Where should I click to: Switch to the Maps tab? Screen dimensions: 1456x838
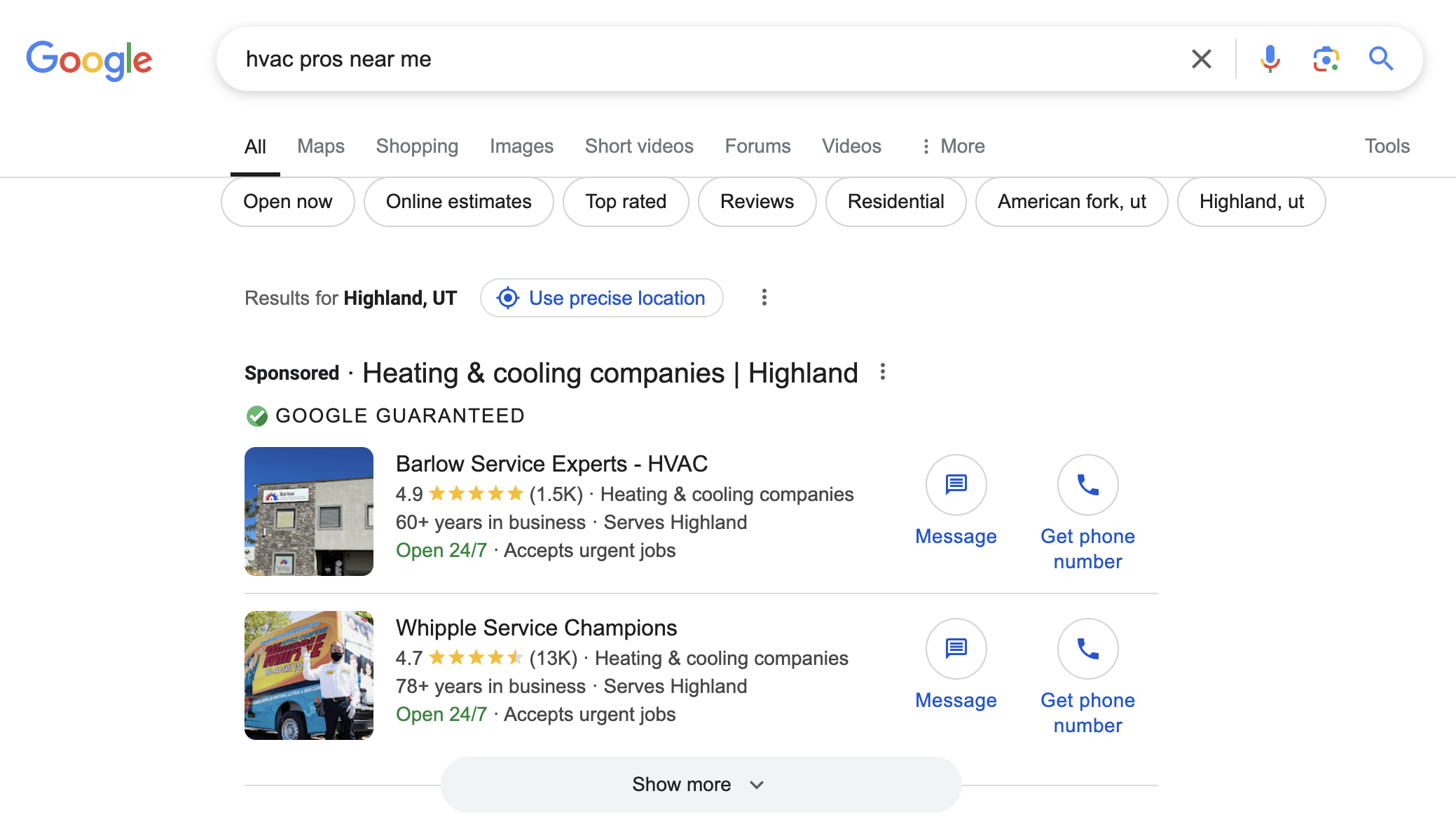tap(320, 146)
